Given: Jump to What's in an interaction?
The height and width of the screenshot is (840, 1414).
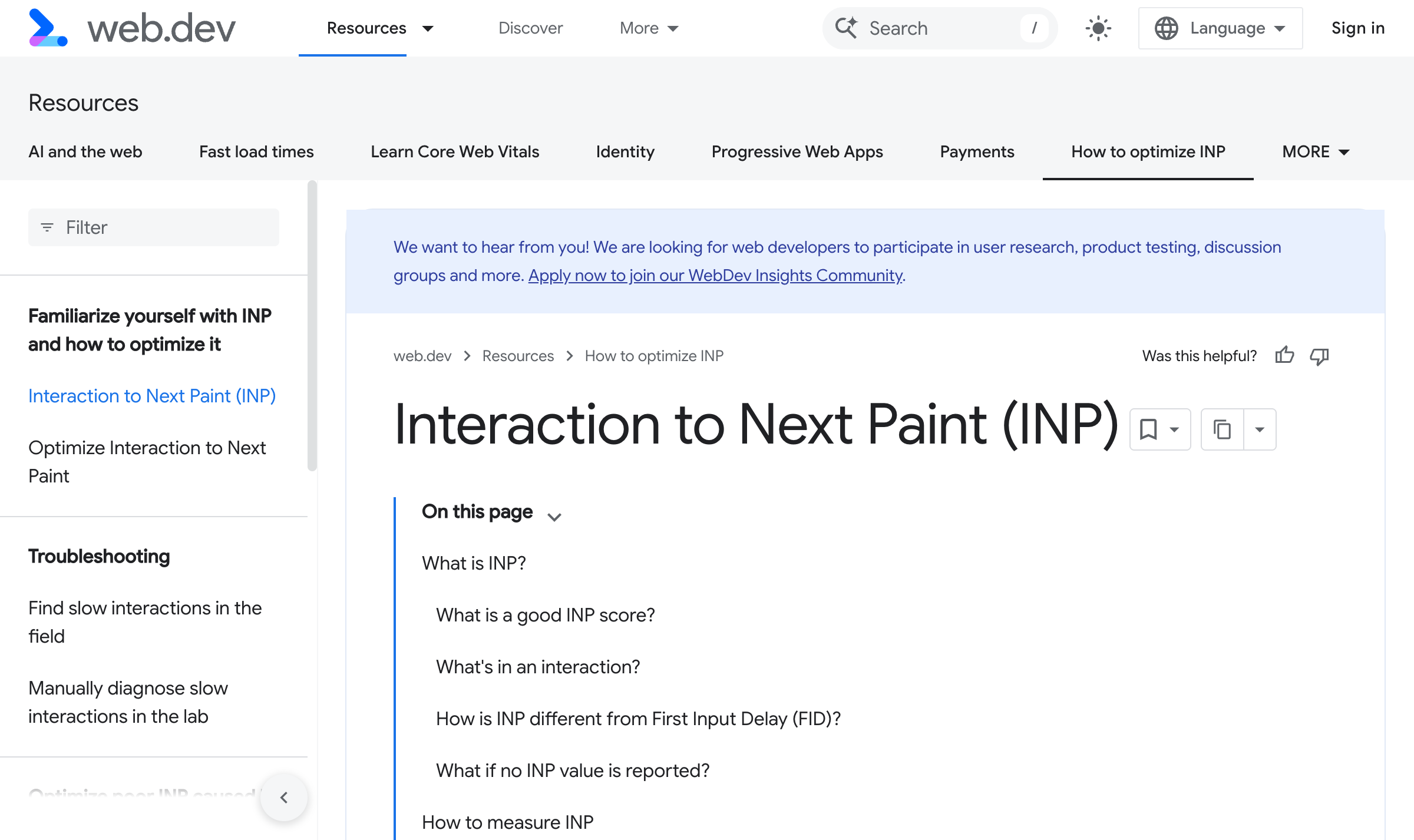Looking at the screenshot, I should pyautogui.click(x=538, y=667).
